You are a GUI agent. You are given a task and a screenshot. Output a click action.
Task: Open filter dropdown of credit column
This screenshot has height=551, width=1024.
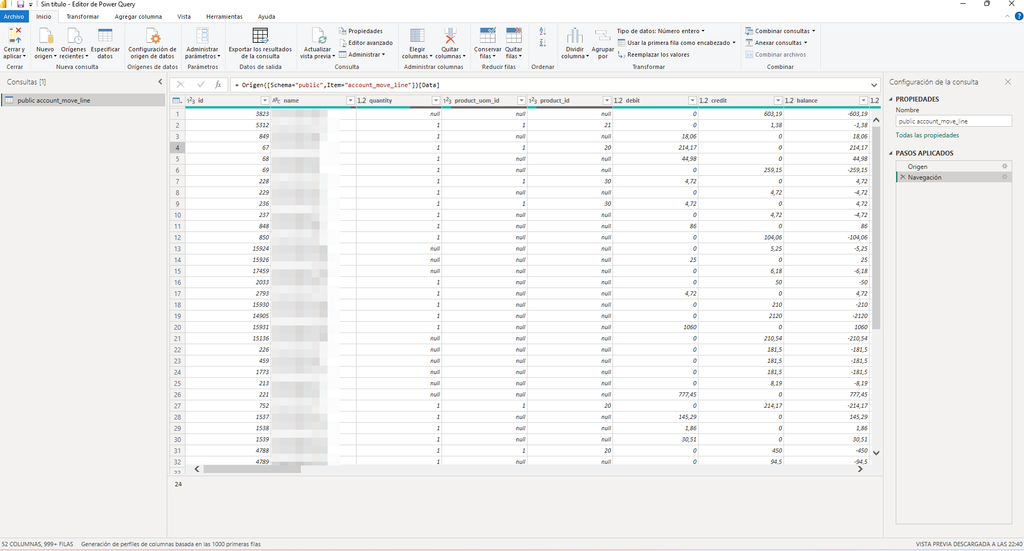[x=778, y=101]
